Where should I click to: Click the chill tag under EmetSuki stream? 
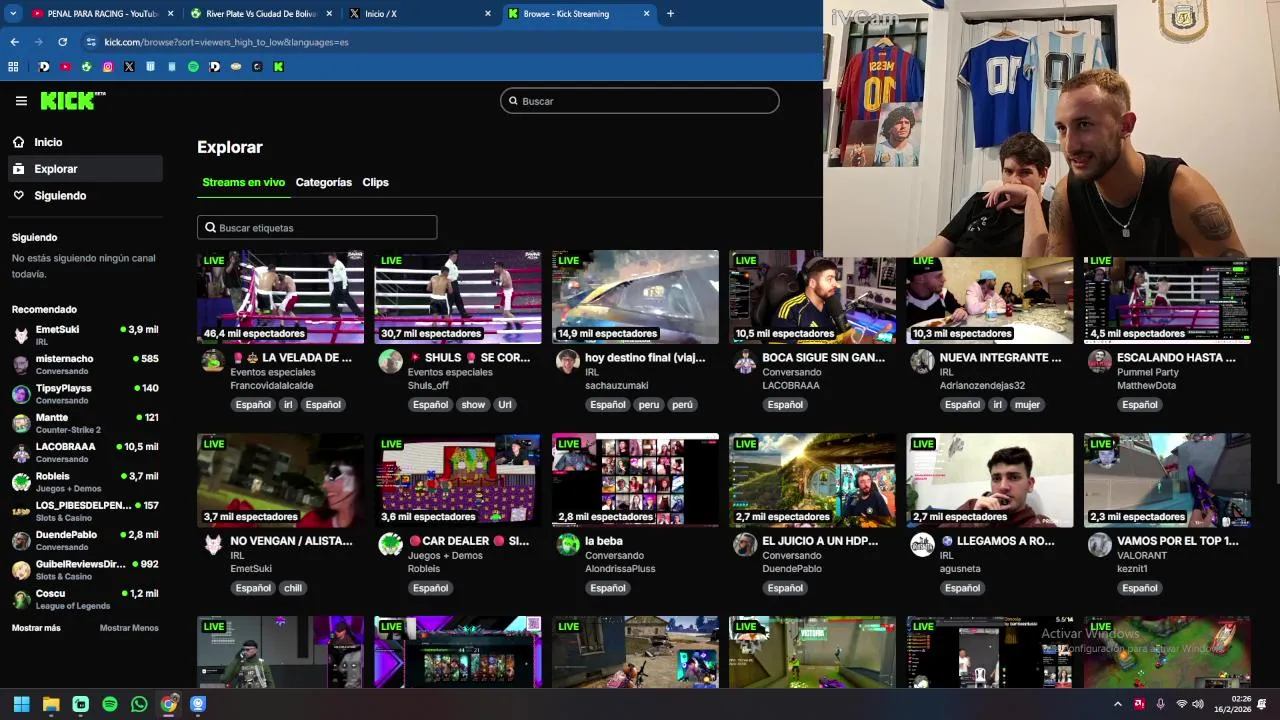(x=292, y=588)
